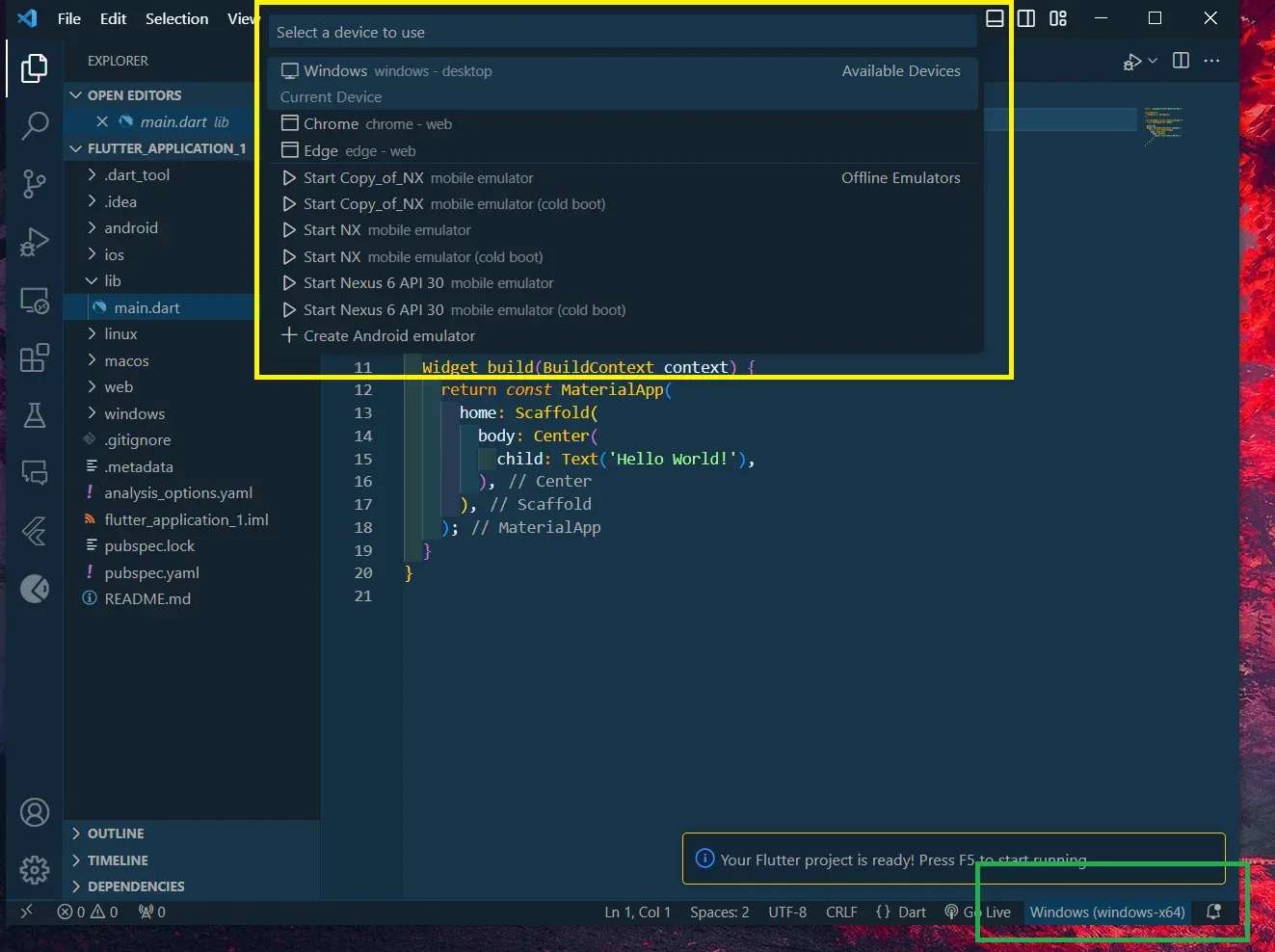Click Ln 1, Col 1 cursor position
Image resolution: width=1275 pixels, height=952 pixels.
637,912
